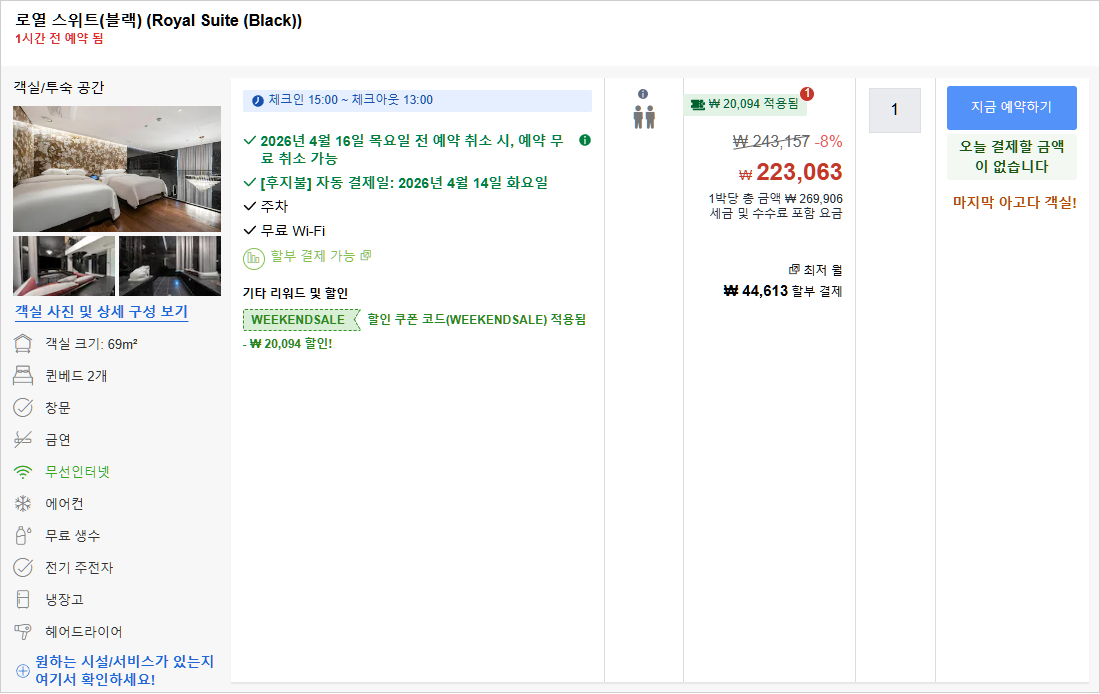Image resolution: width=1100 pixels, height=694 pixels.
Task: Click the room size house icon
Action: [23, 344]
